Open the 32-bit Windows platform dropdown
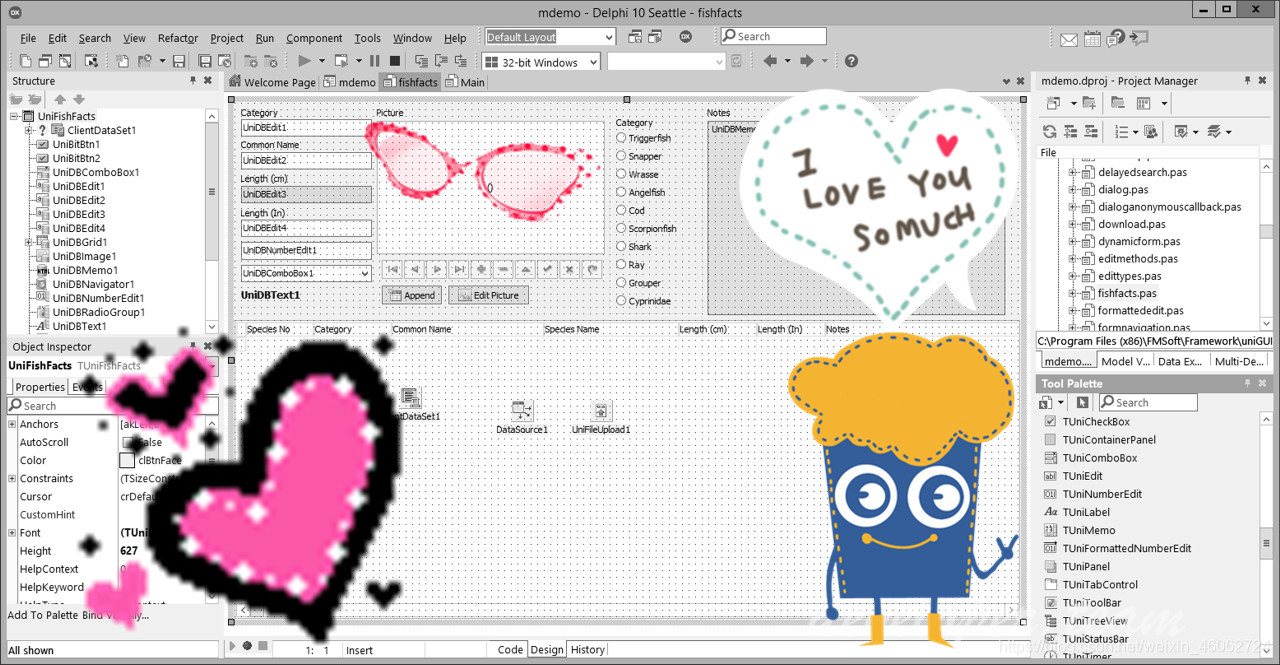1280x665 pixels. click(x=593, y=62)
